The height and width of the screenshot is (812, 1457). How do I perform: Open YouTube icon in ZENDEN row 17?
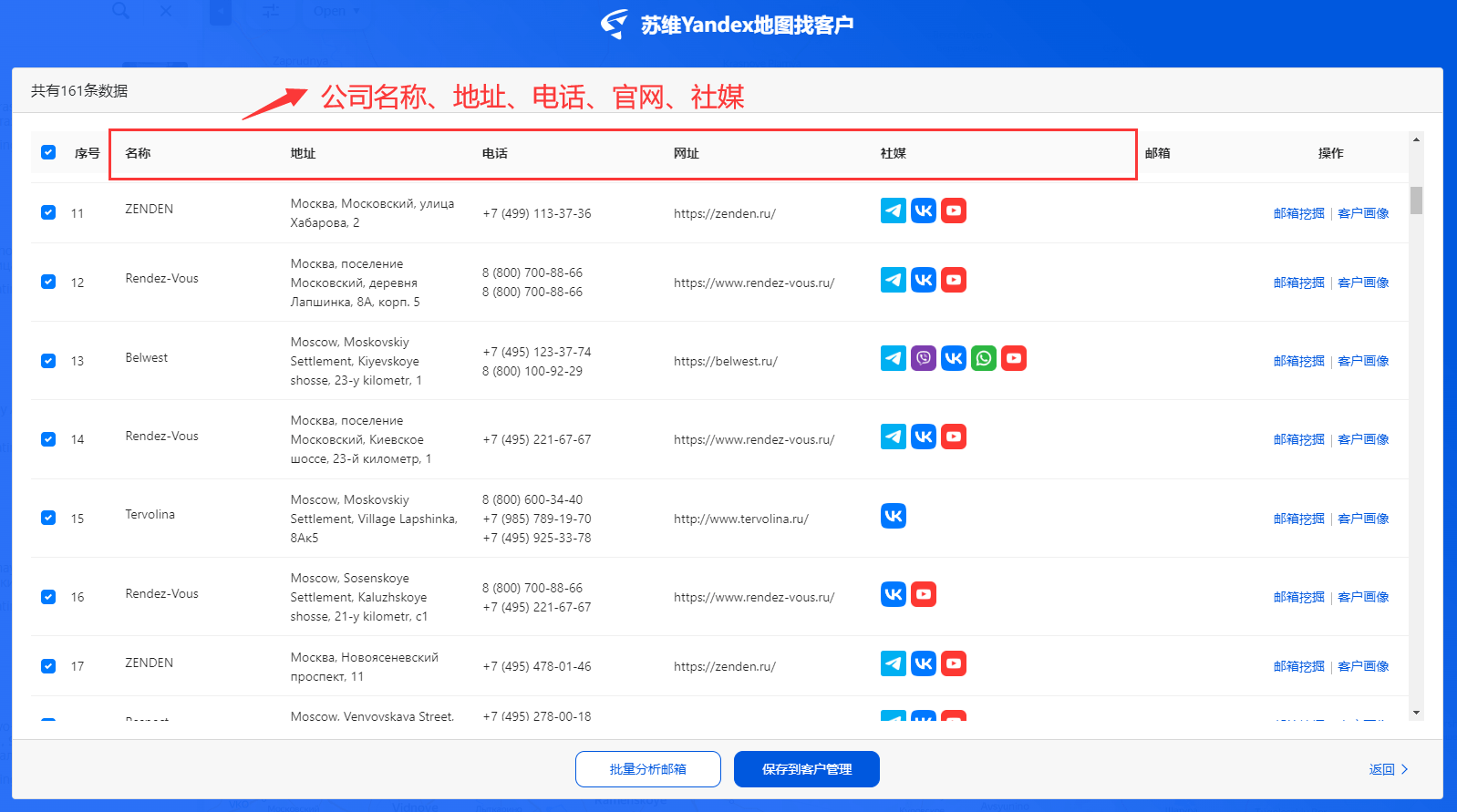(x=954, y=663)
